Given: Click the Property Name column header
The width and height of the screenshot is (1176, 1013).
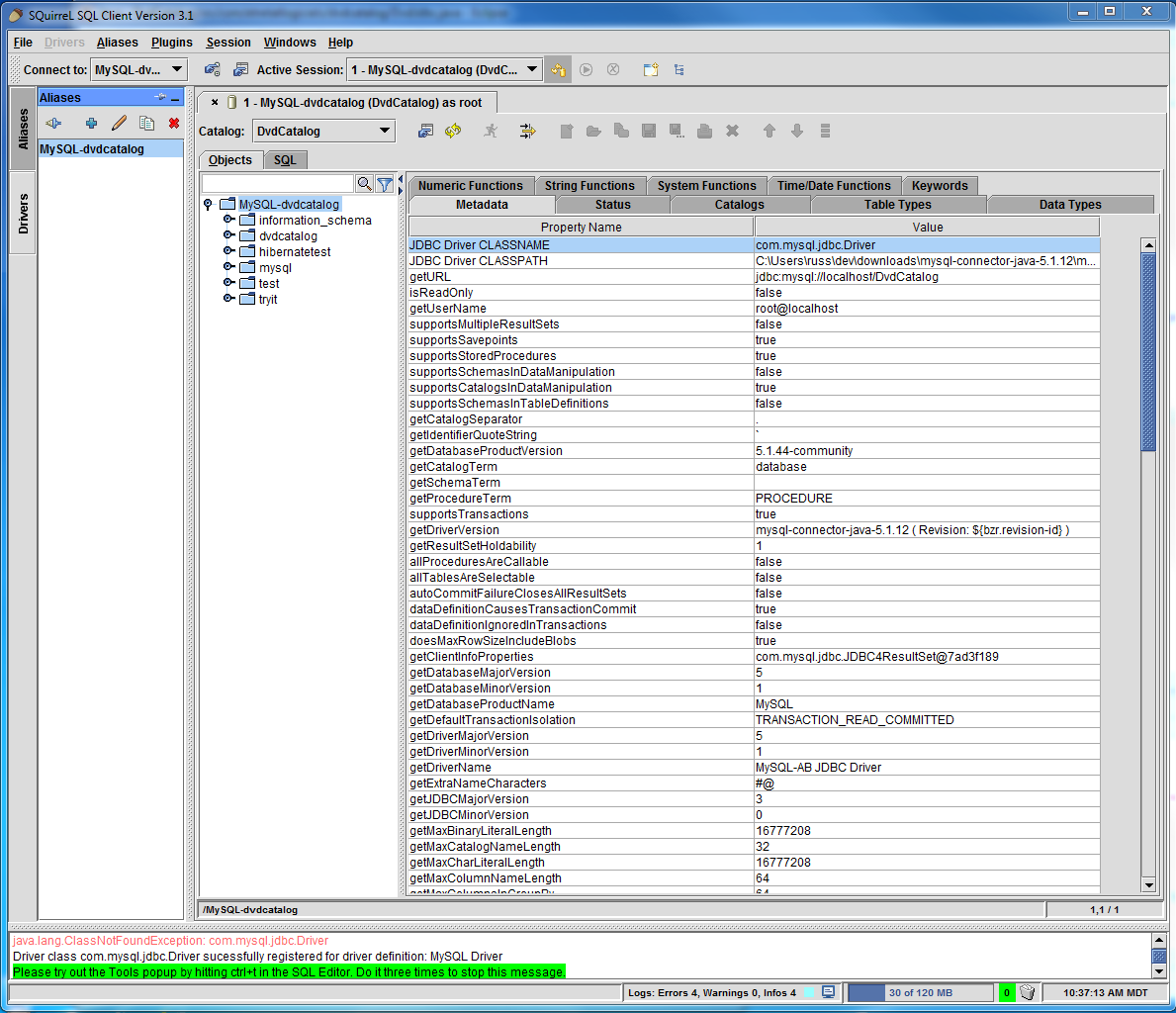Looking at the screenshot, I should (582, 227).
